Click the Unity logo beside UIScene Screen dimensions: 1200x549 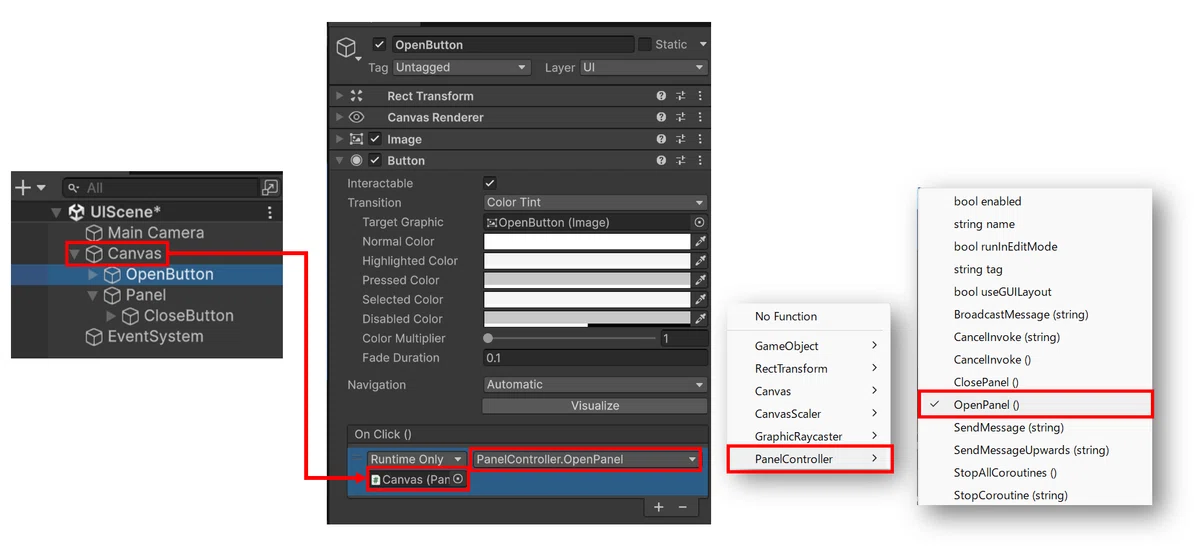(x=76, y=212)
